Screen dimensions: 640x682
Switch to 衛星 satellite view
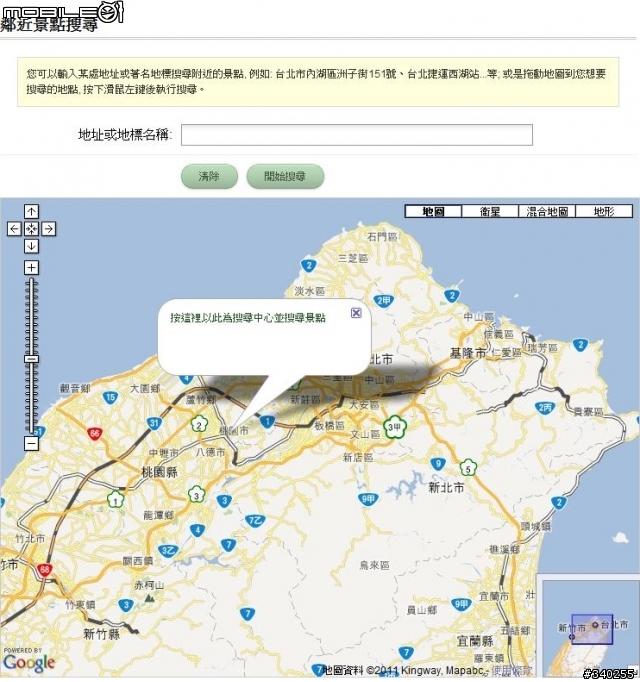tap(490, 211)
